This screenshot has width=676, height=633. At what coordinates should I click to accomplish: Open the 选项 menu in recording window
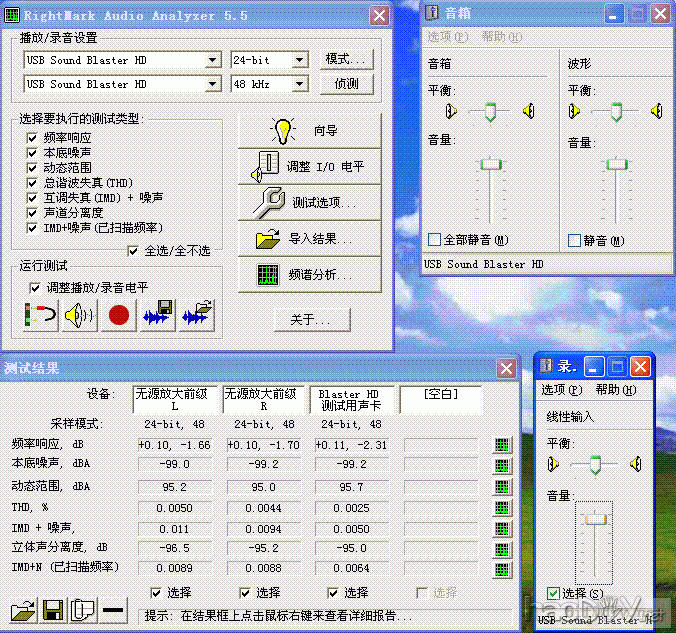(559, 390)
